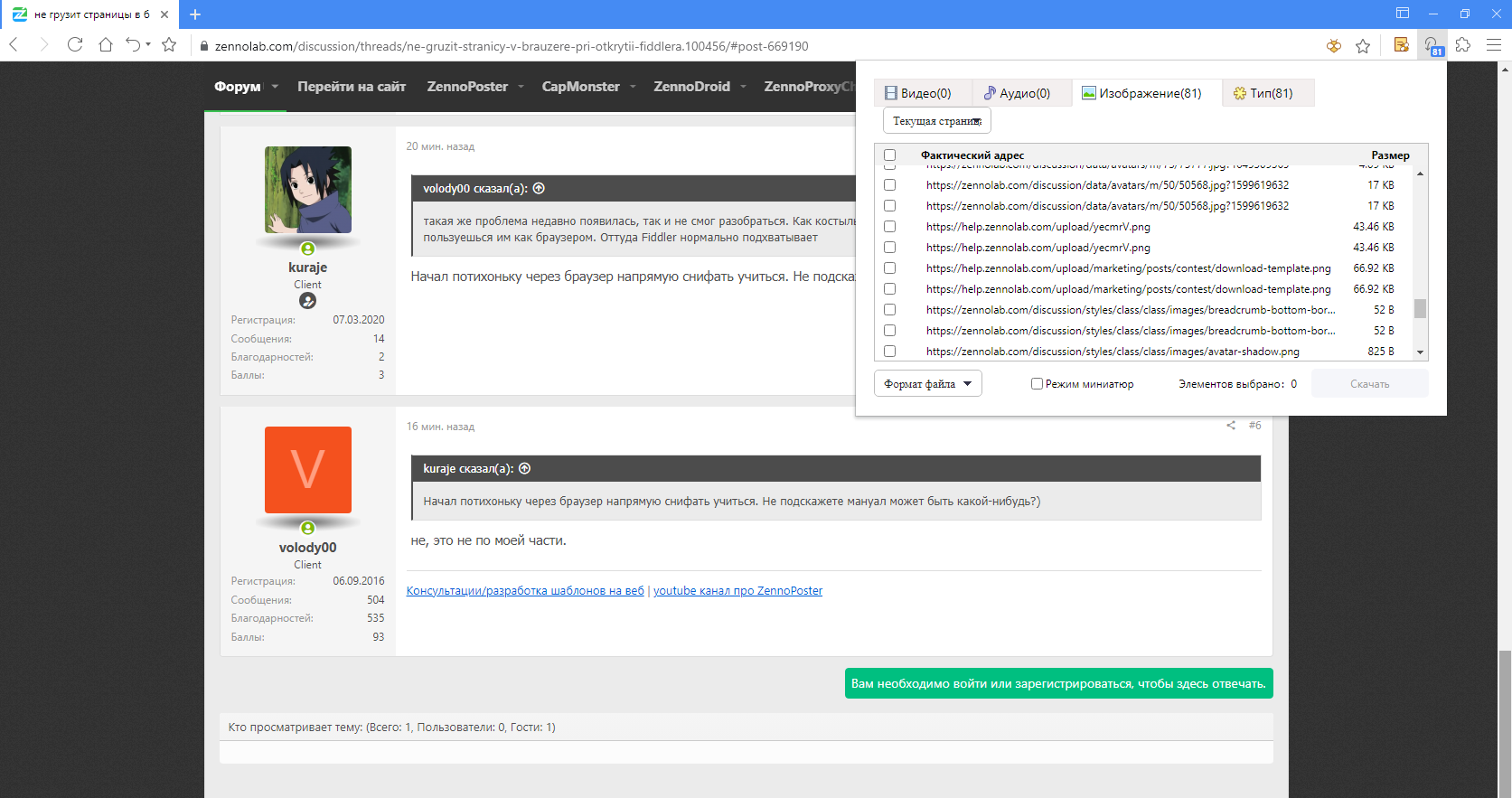Viewport: 1512px width, 798px height.
Task: Click the green status icon under kuraje's avatar
Action: (x=307, y=249)
